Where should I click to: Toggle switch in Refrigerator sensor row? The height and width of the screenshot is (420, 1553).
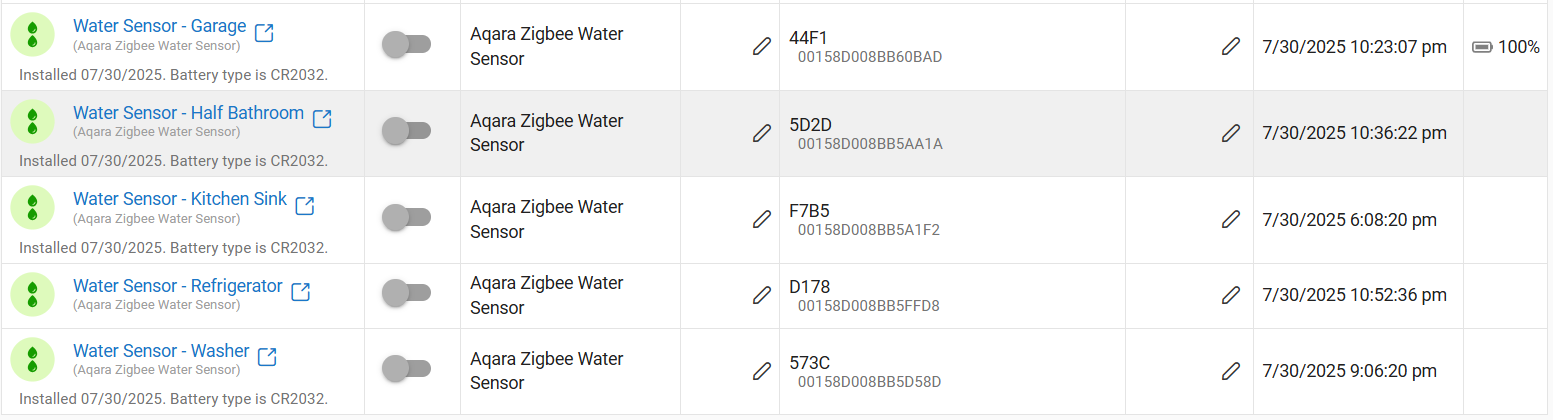click(406, 293)
